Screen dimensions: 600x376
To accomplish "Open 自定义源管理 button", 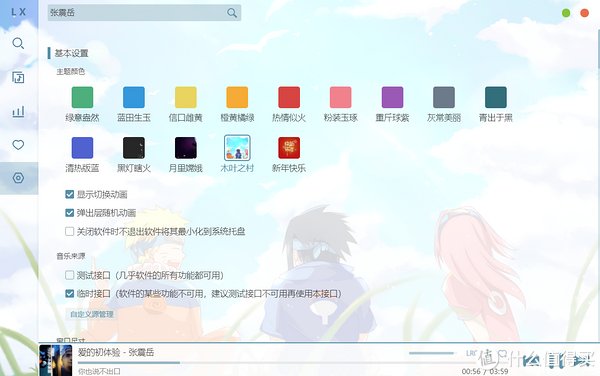I will pos(92,314).
